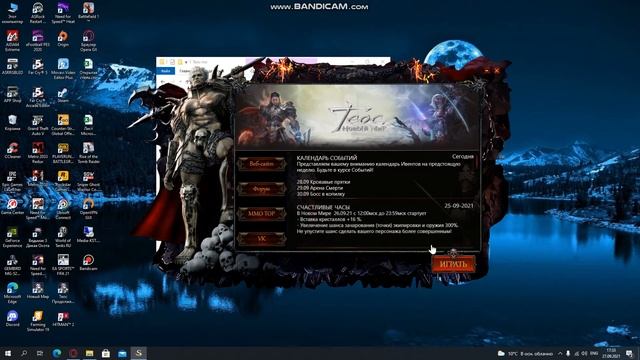Click the MMO TOP launcher button
This screenshot has width=640, height=360.
click(261, 213)
